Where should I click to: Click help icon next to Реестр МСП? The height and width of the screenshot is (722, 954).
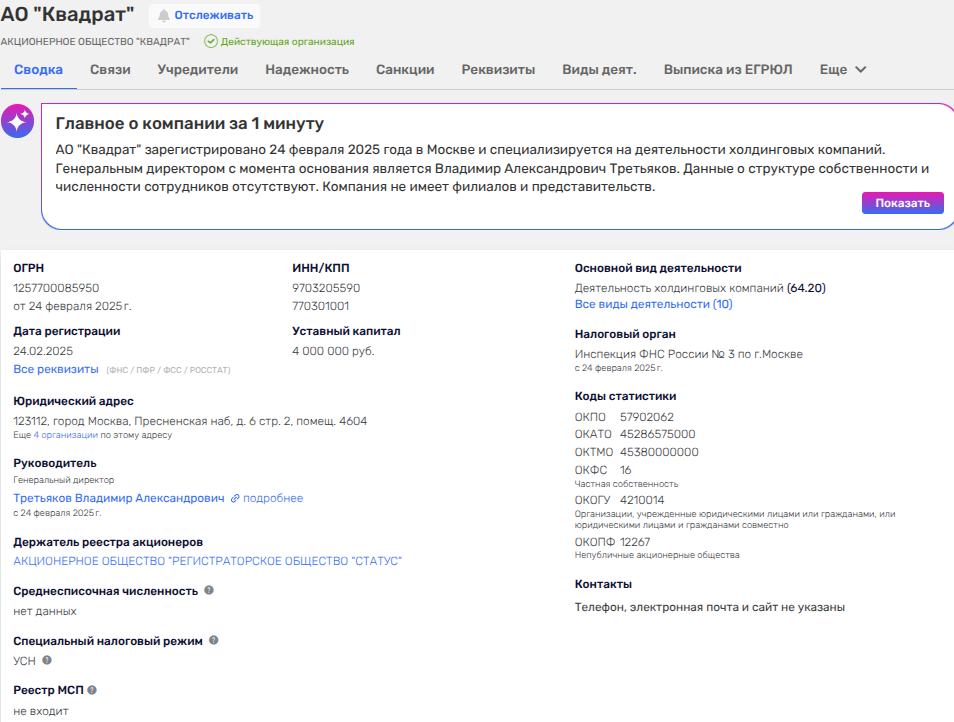[92, 690]
